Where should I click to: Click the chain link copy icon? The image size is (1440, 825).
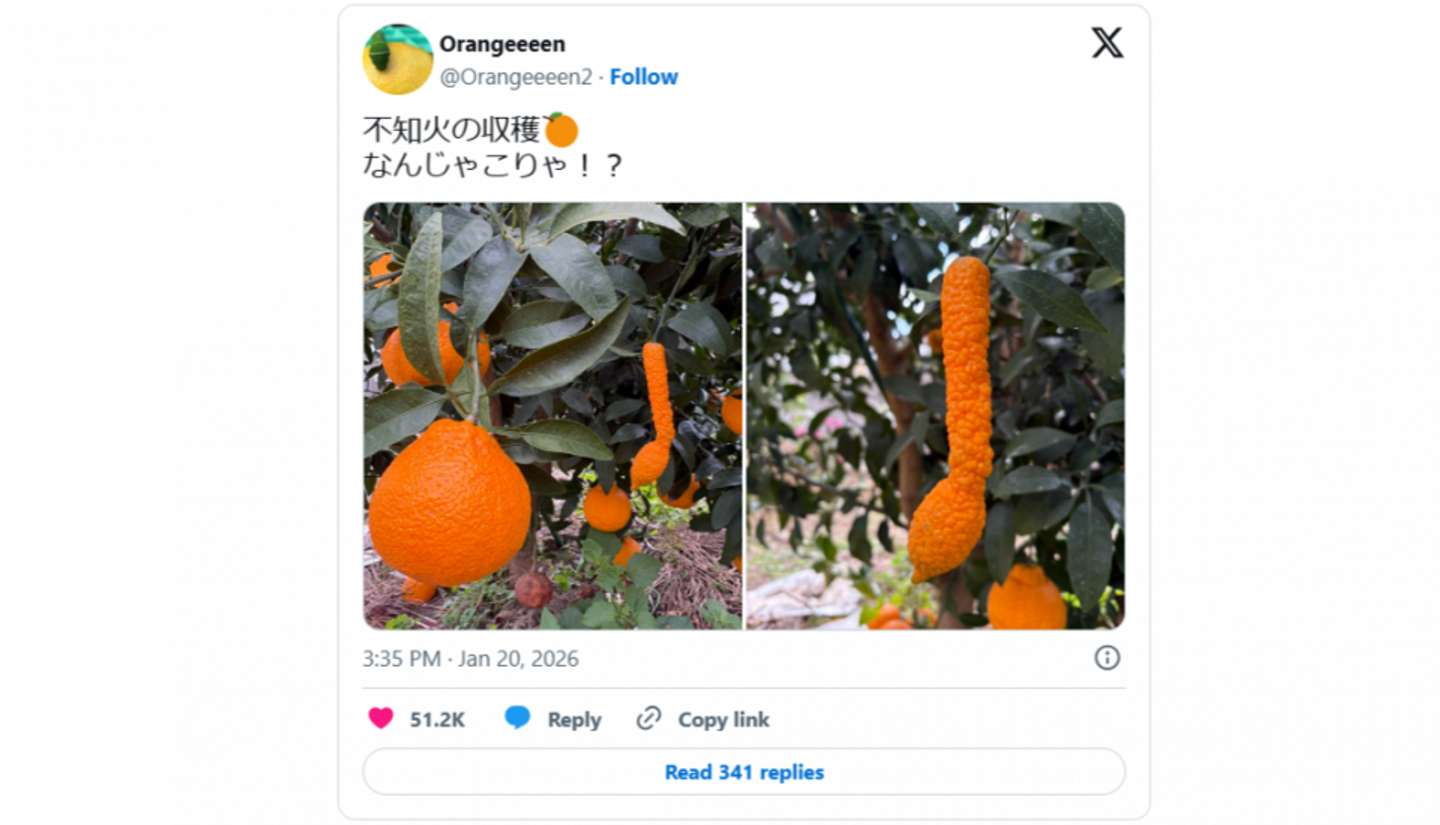click(649, 718)
